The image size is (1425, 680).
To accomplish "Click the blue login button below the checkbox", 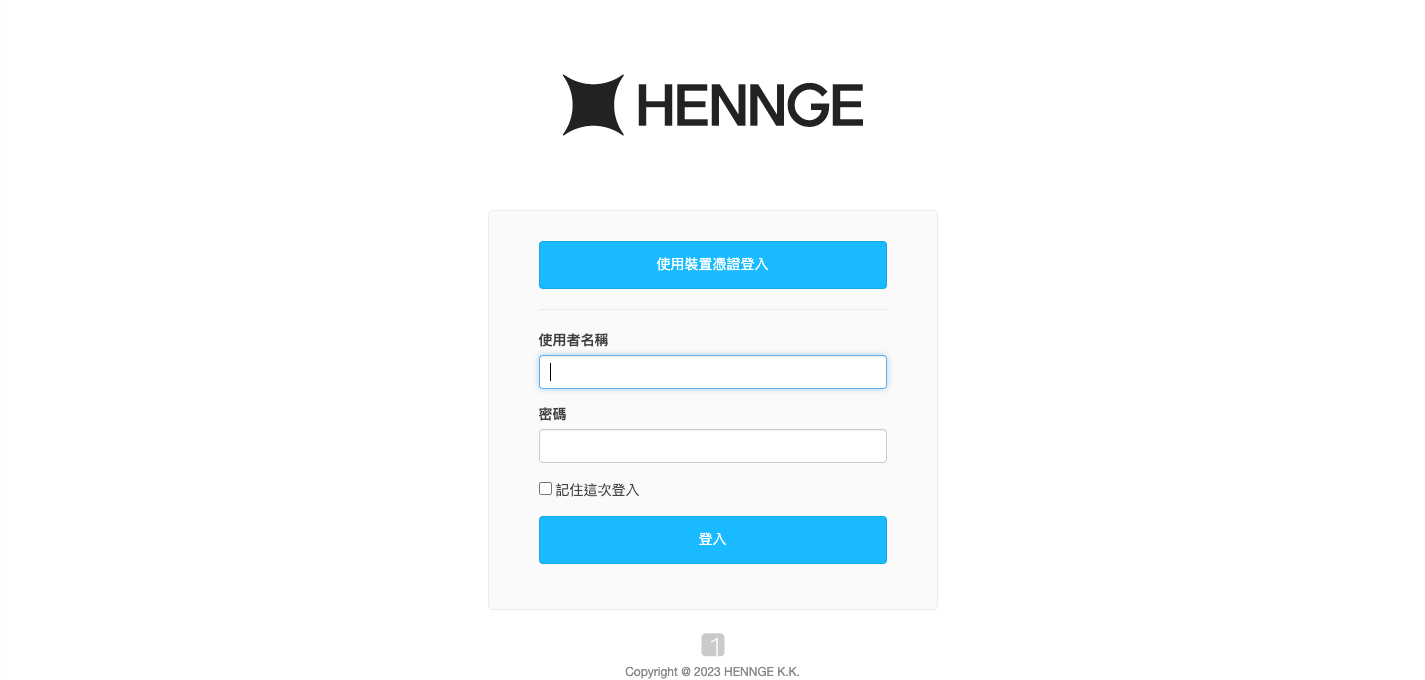I will pos(713,540).
